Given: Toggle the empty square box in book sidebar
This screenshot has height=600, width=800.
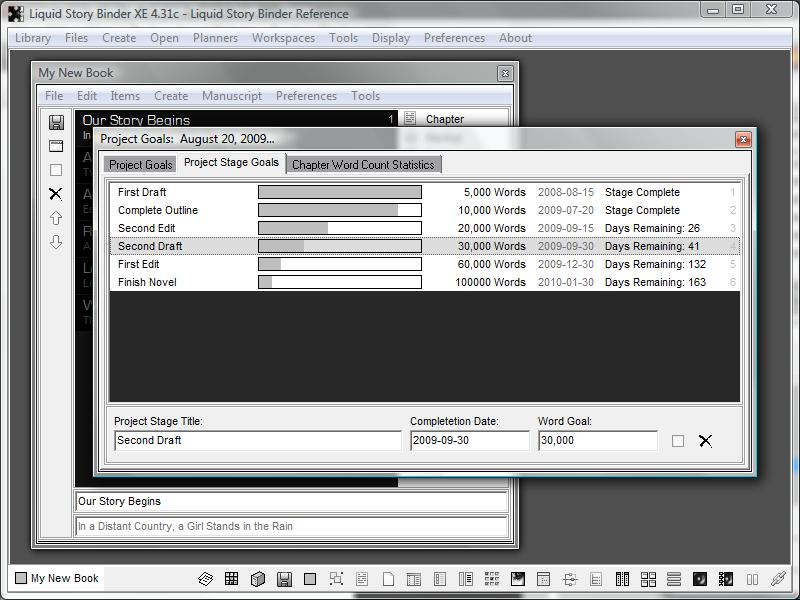Looking at the screenshot, I should point(56,170).
